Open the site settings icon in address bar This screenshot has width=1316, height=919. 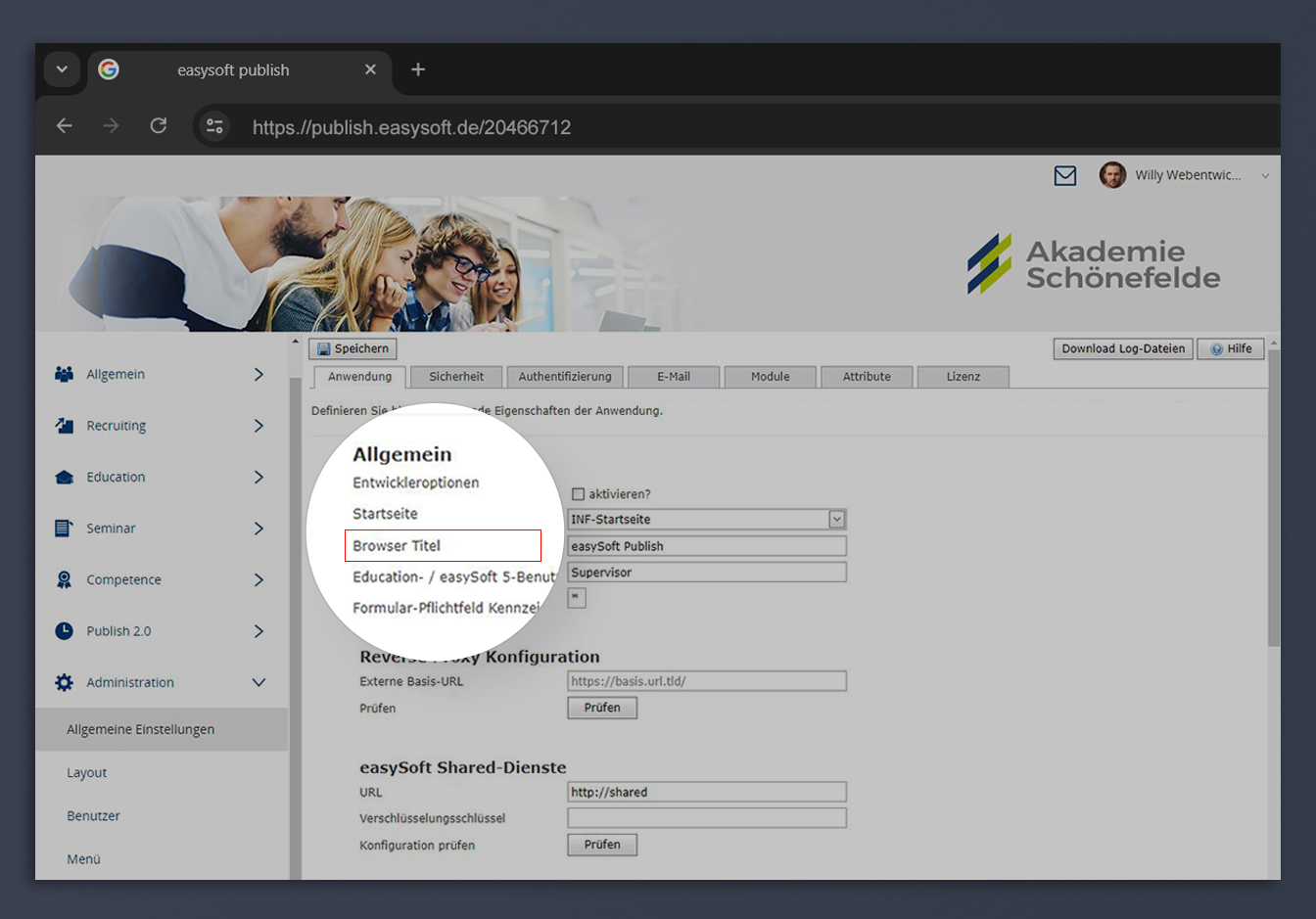(x=214, y=126)
